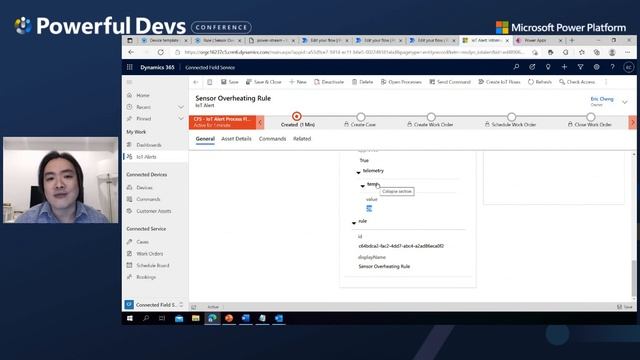Image resolution: width=640 pixels, height=360 pixels.
Task: Switch to the General tab
Action: [205, 139]
